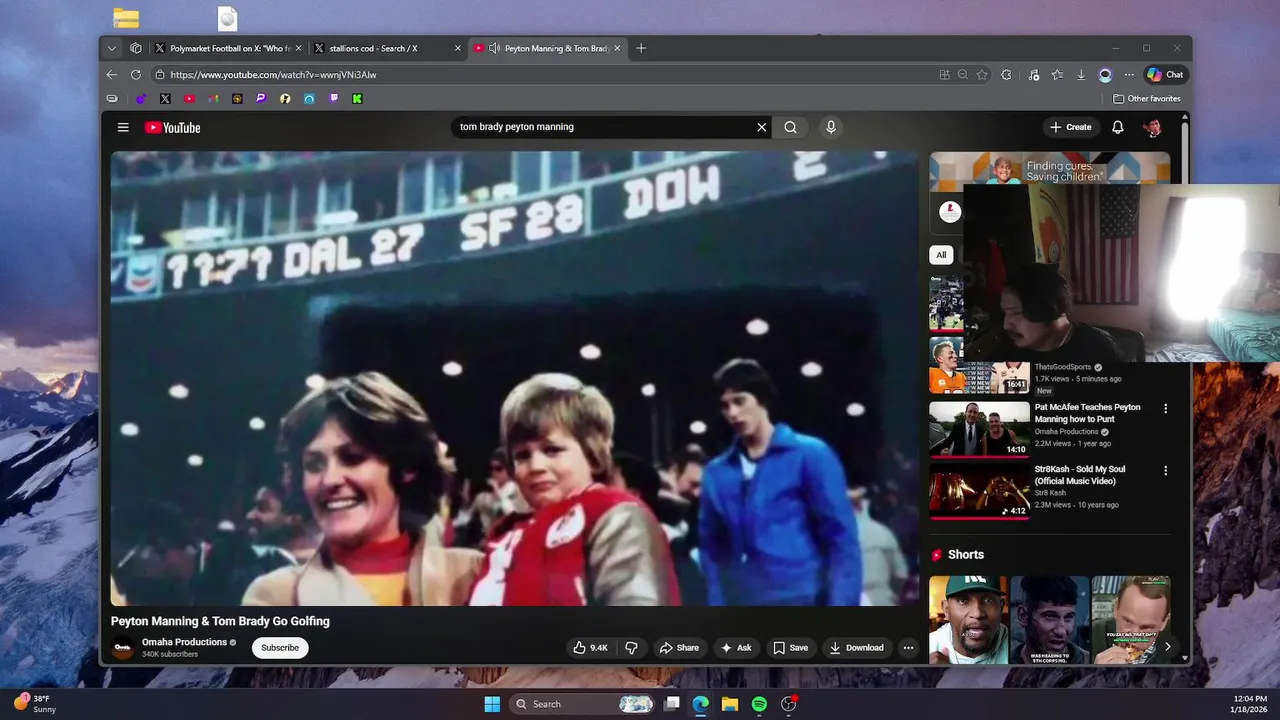Screen dimensions: 1280x720
Task: Open the tab search dropdown arrow
Action: click(x=111, y=48)
